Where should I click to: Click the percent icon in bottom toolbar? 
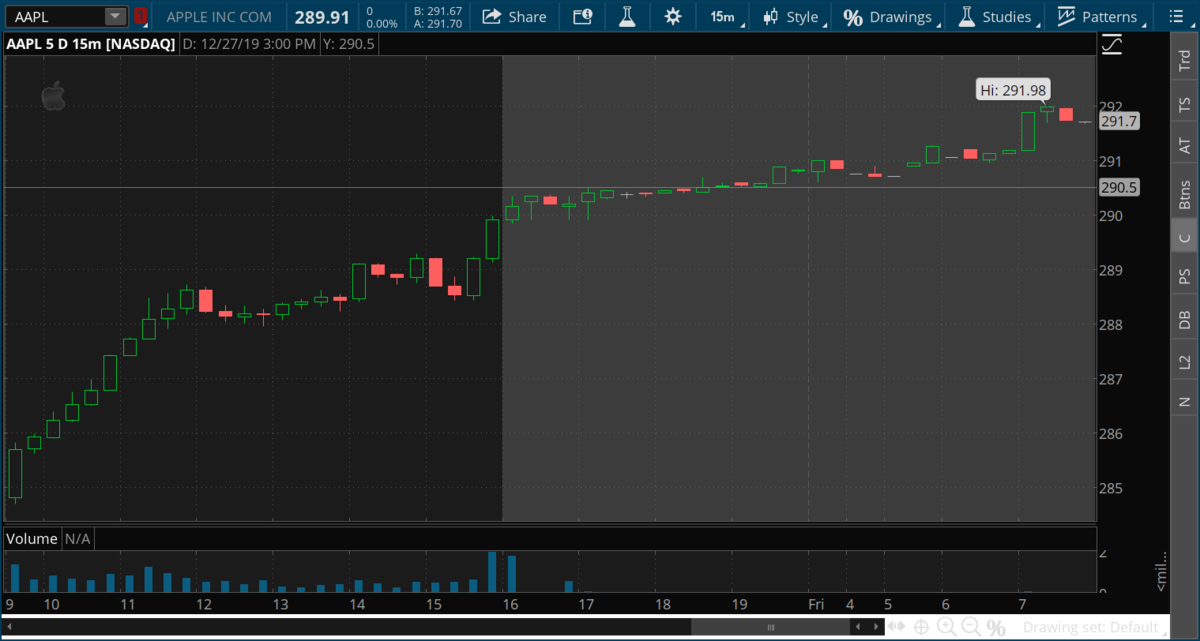click(x=996, y=627)
